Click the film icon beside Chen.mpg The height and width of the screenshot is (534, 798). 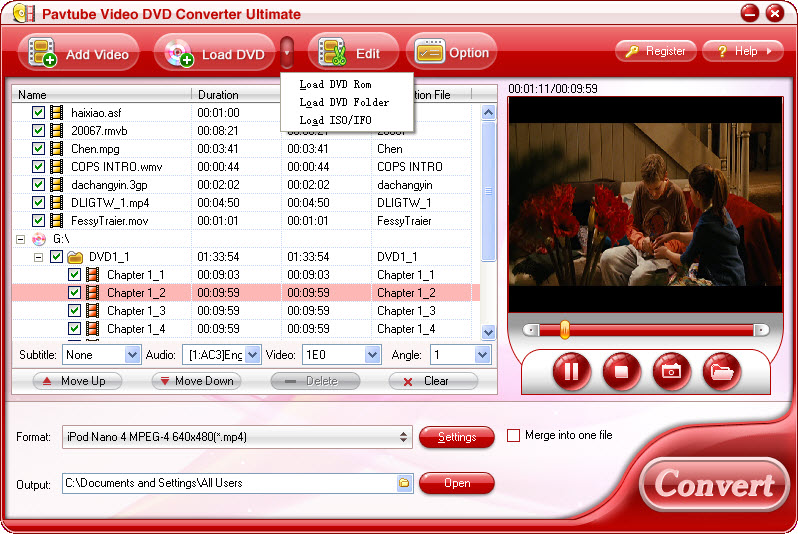tap(56, 149)
